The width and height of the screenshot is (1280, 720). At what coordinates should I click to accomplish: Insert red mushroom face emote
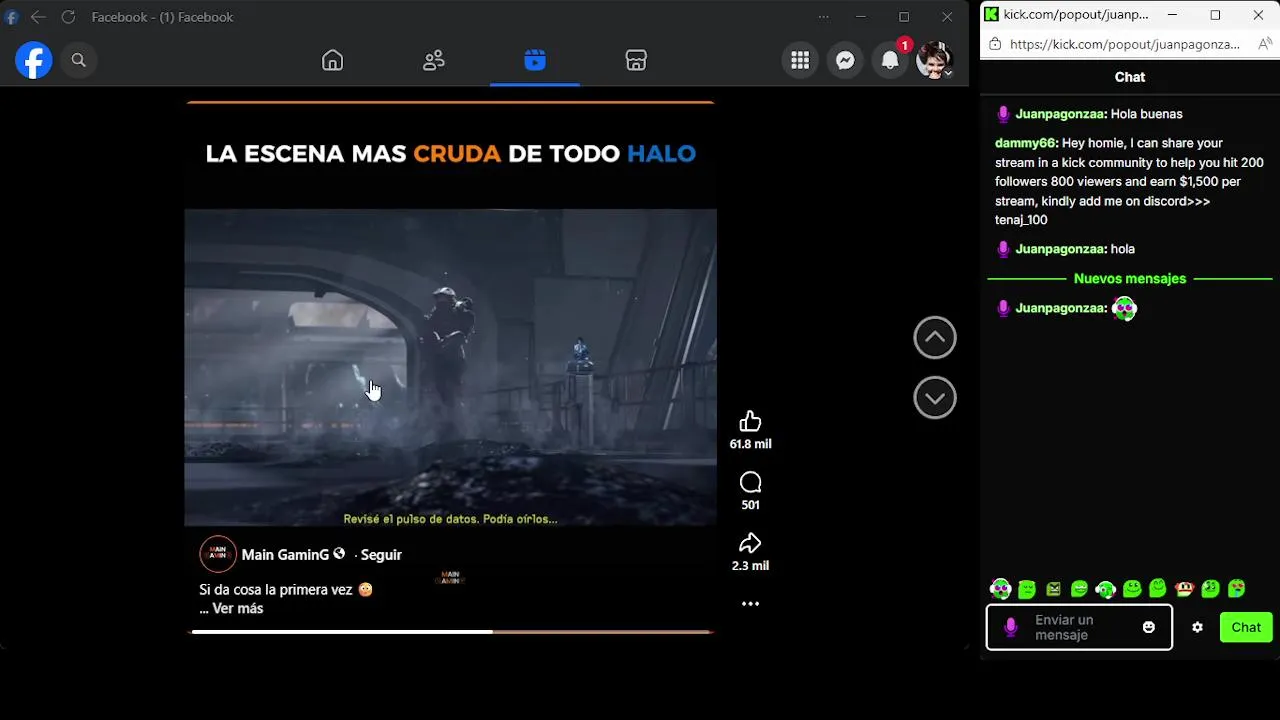pyautogui.click(x=1184, y=589)
